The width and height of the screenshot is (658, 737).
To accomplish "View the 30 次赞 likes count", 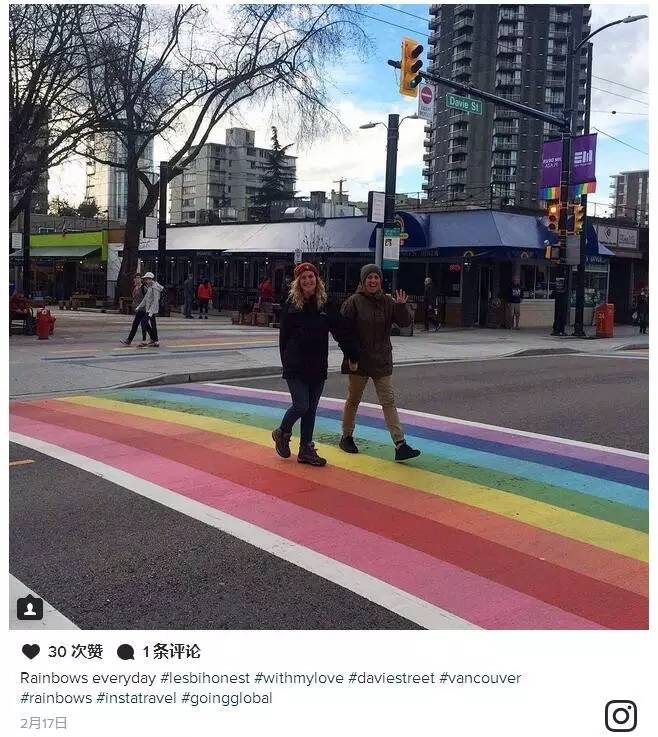I will [x=75, y=651].
